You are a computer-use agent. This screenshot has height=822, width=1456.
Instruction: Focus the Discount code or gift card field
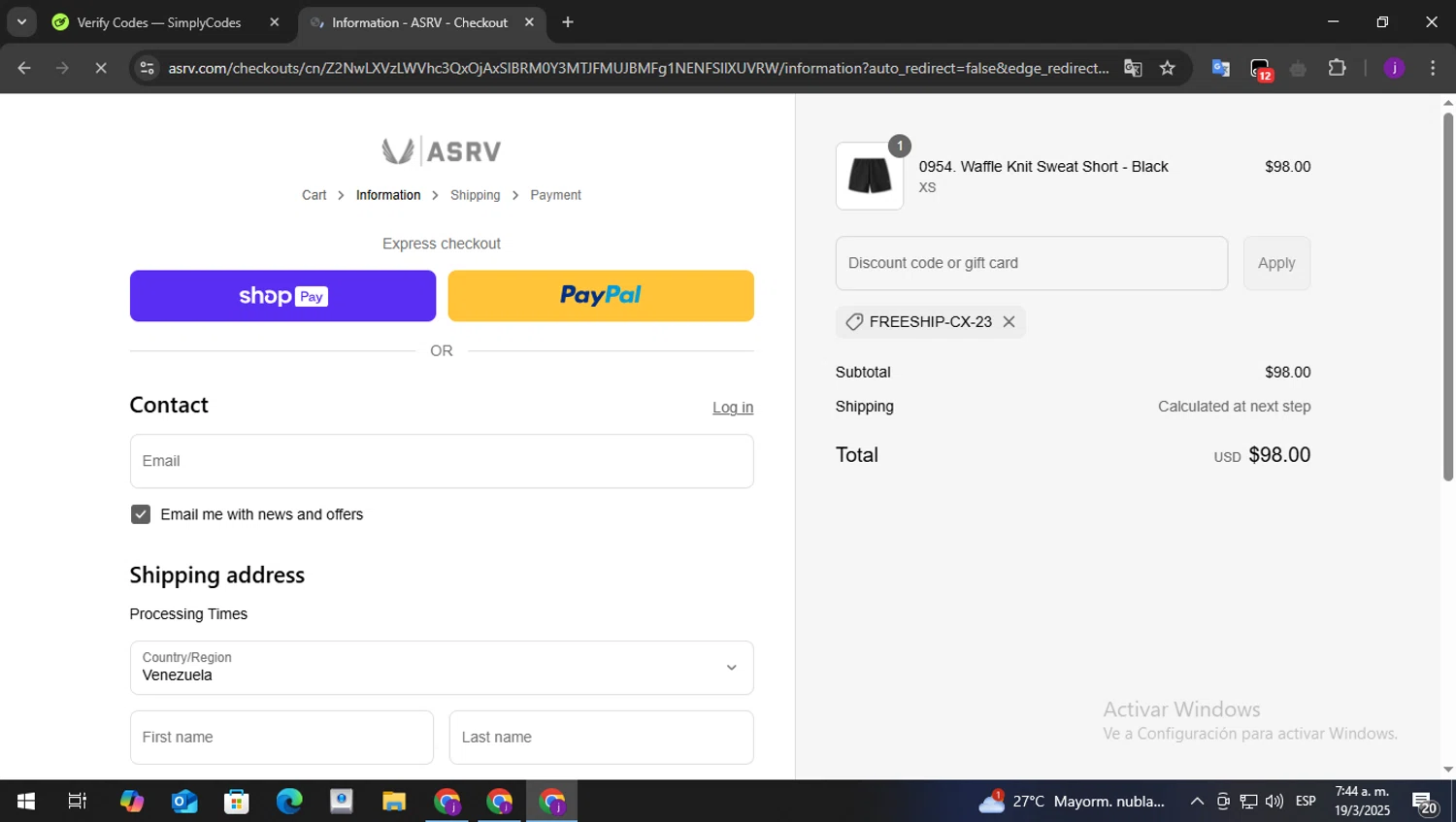(1032, 263)
